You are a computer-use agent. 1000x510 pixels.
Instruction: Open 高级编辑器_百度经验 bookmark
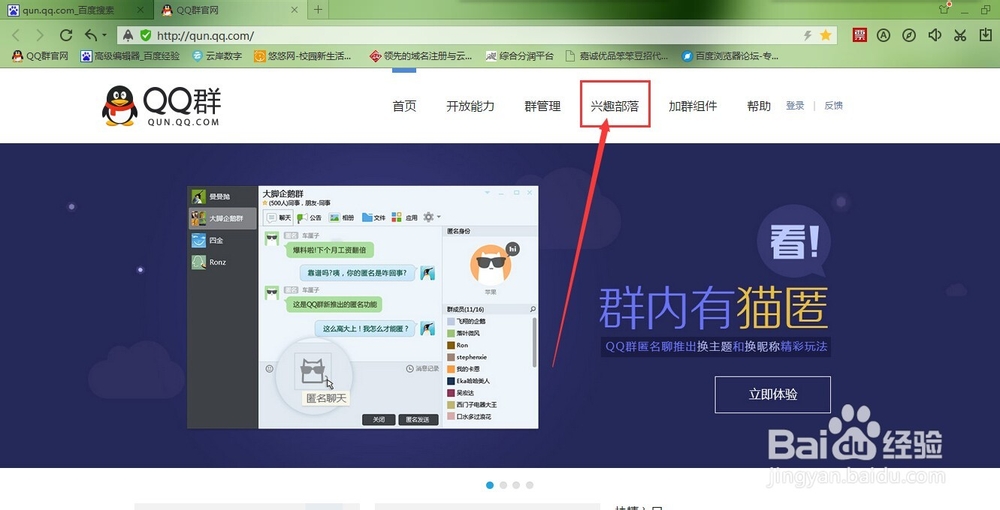click(x=130, y=56)
